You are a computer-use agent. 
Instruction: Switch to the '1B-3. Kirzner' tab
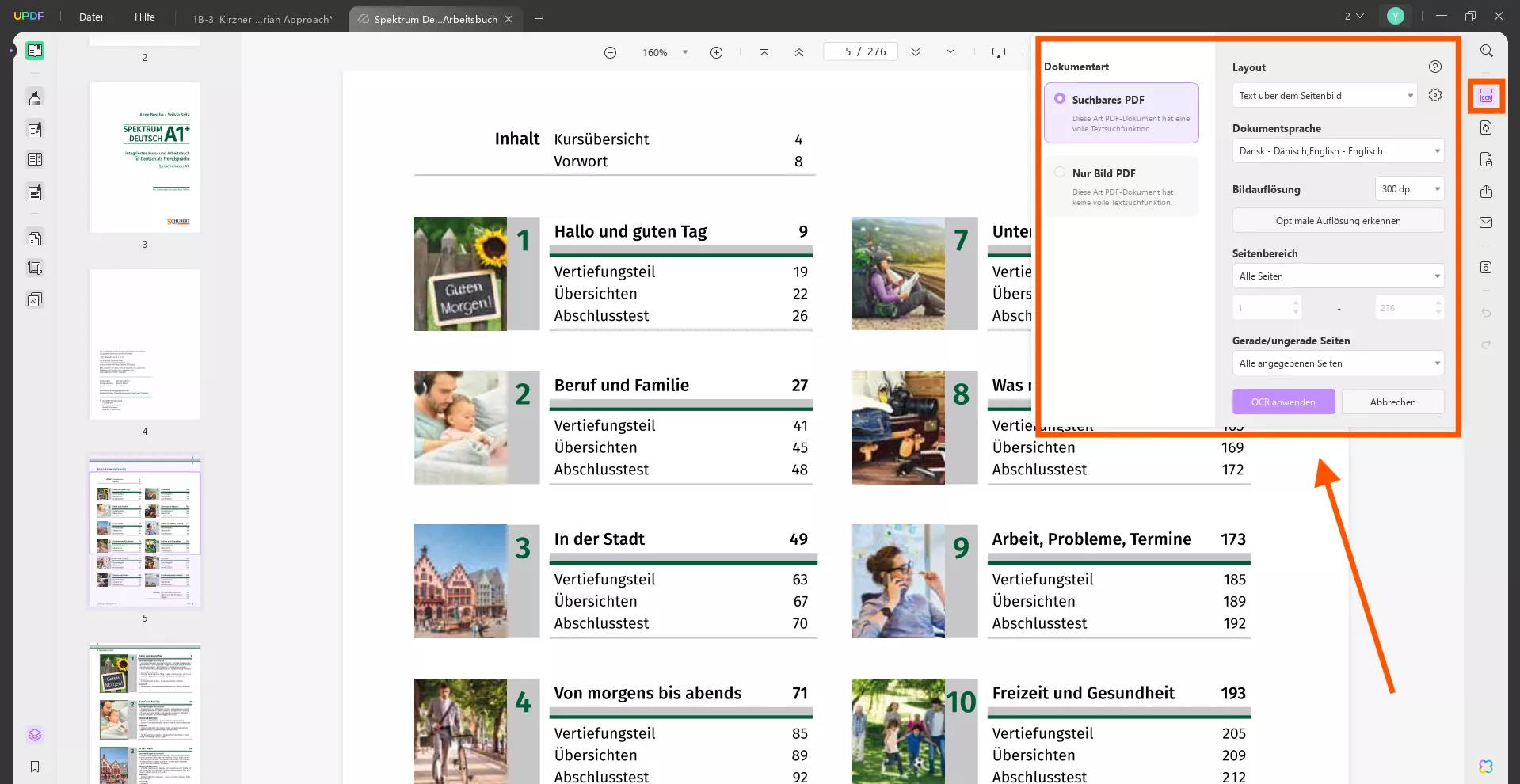pos(262,19)
